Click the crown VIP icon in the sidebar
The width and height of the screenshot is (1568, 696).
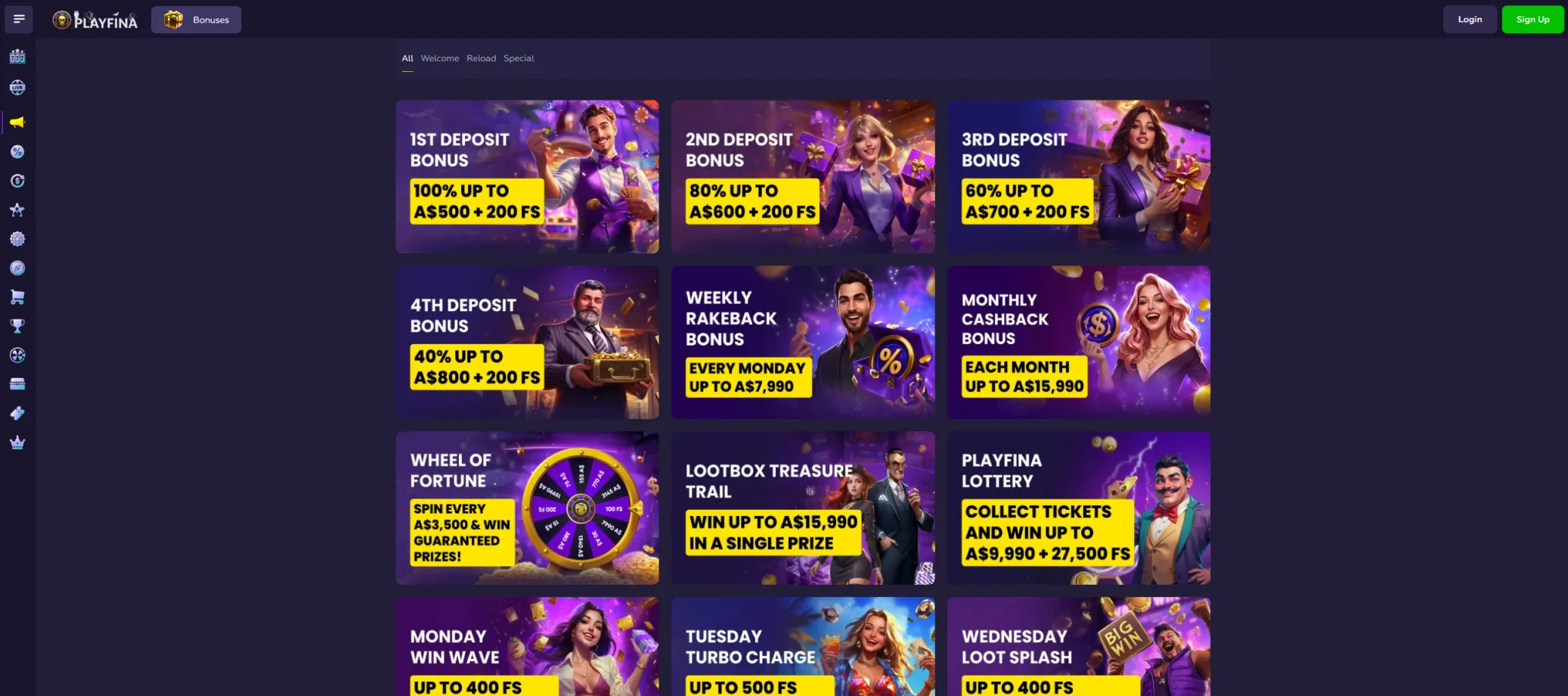click(17, 443)
